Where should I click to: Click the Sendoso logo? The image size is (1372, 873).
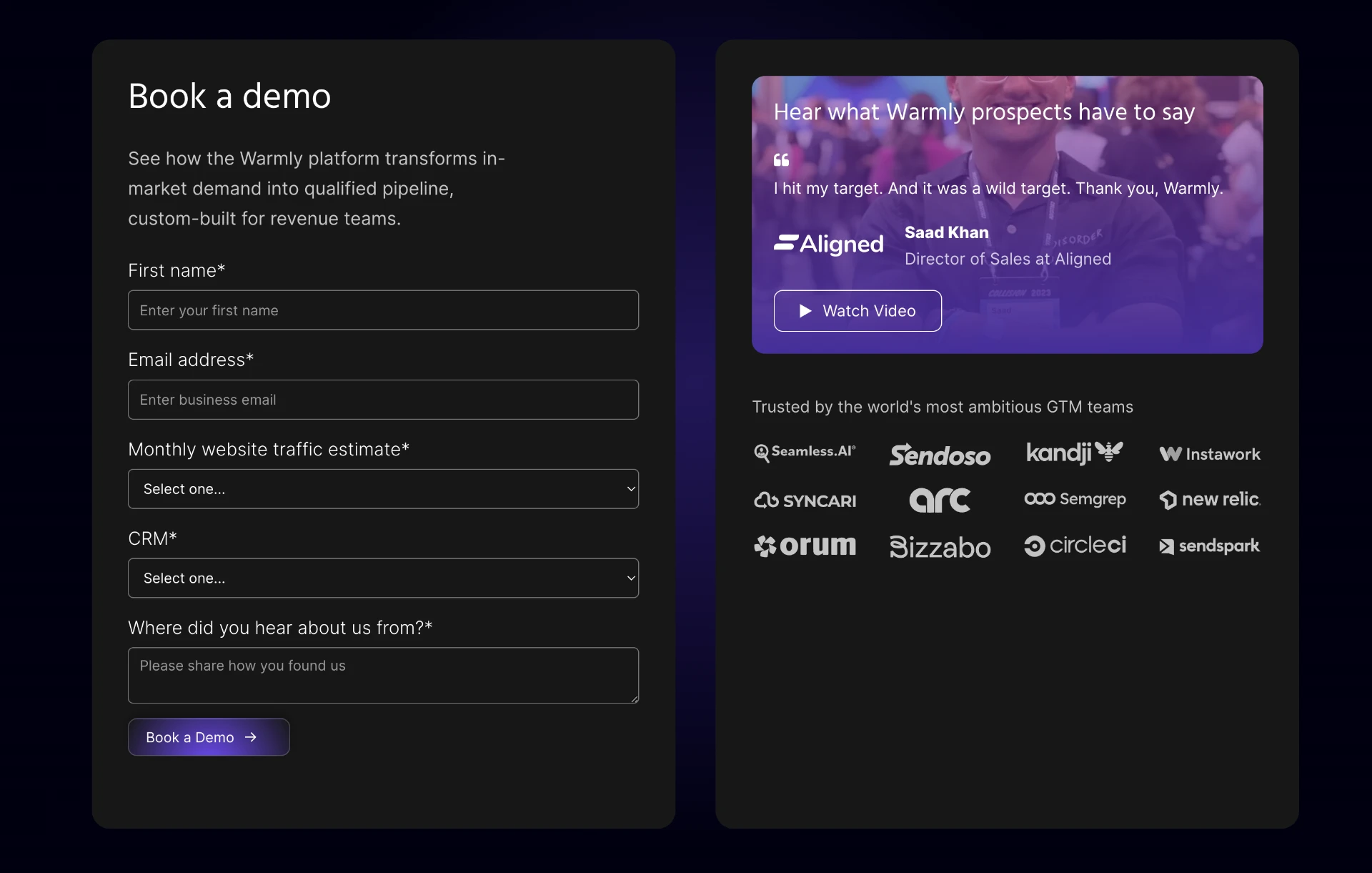point(940,455)
